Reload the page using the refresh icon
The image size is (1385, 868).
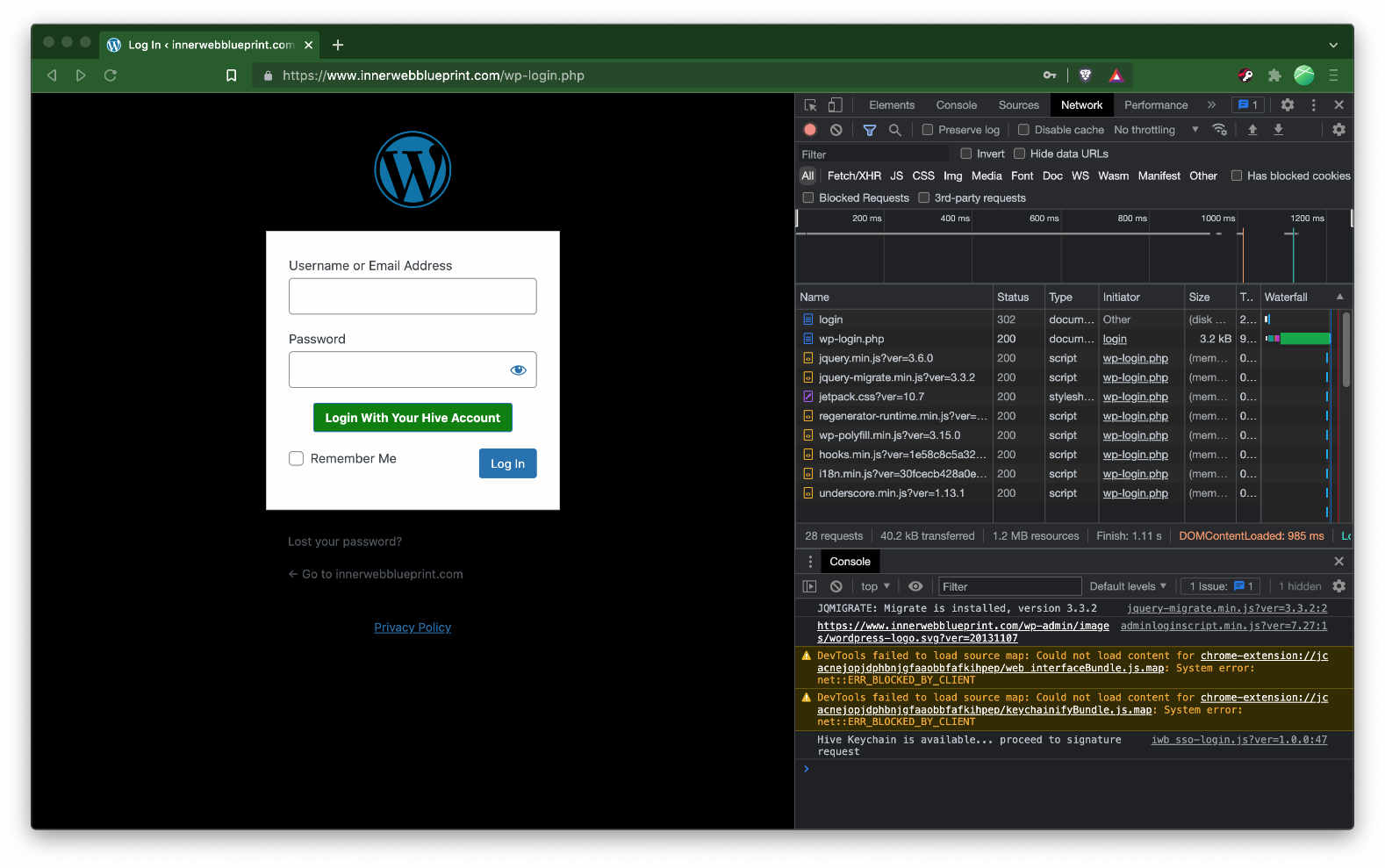tap(111, 75)
